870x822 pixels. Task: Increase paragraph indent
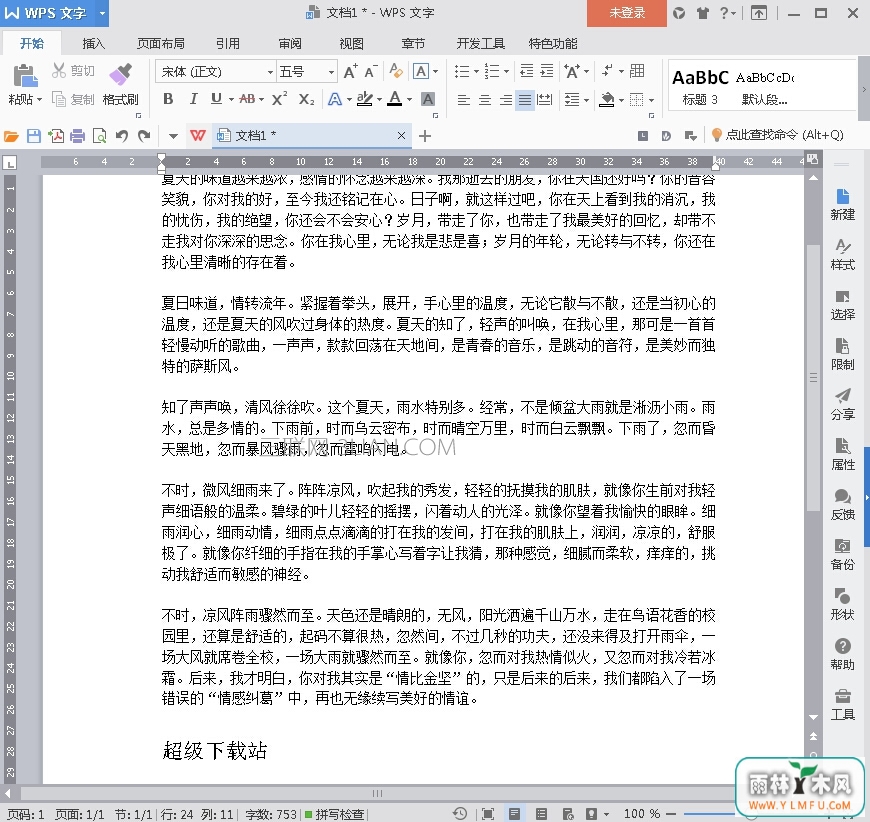tap(547, 71)
